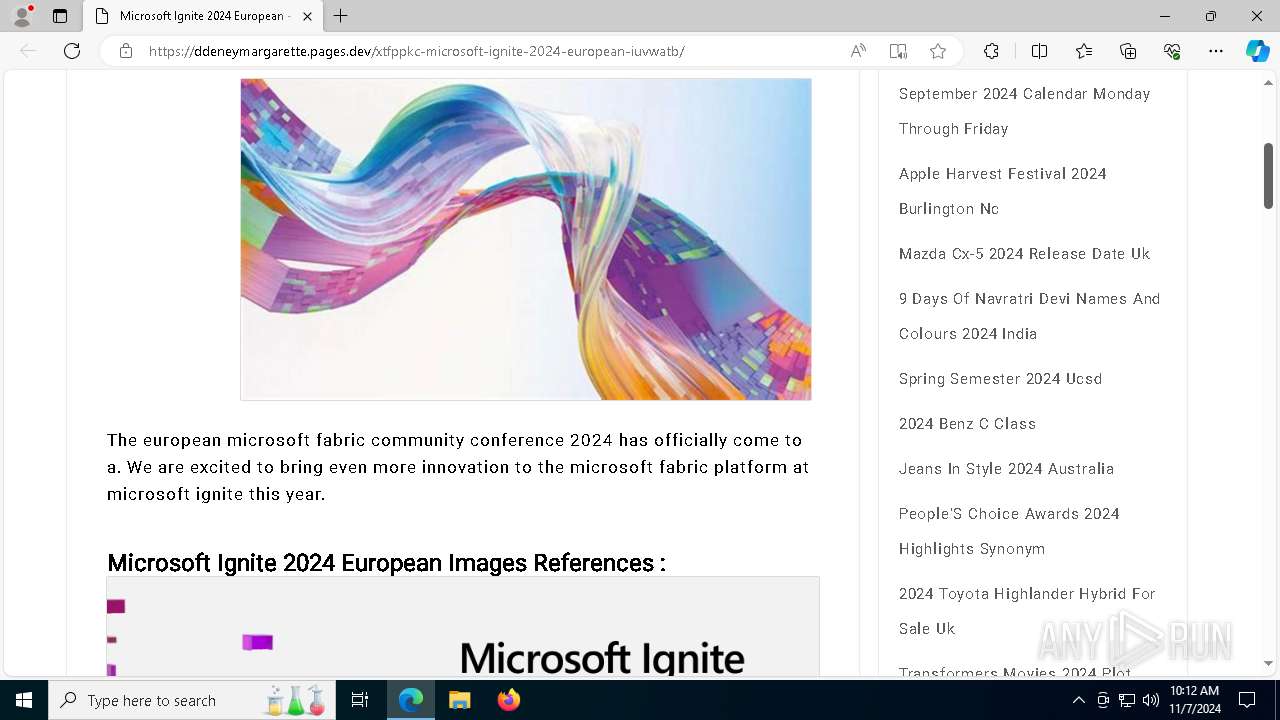The image size is (1280, 720).
Task: Switch to Microsoft Edge taskbar icon
Action: tap(411, 700)
